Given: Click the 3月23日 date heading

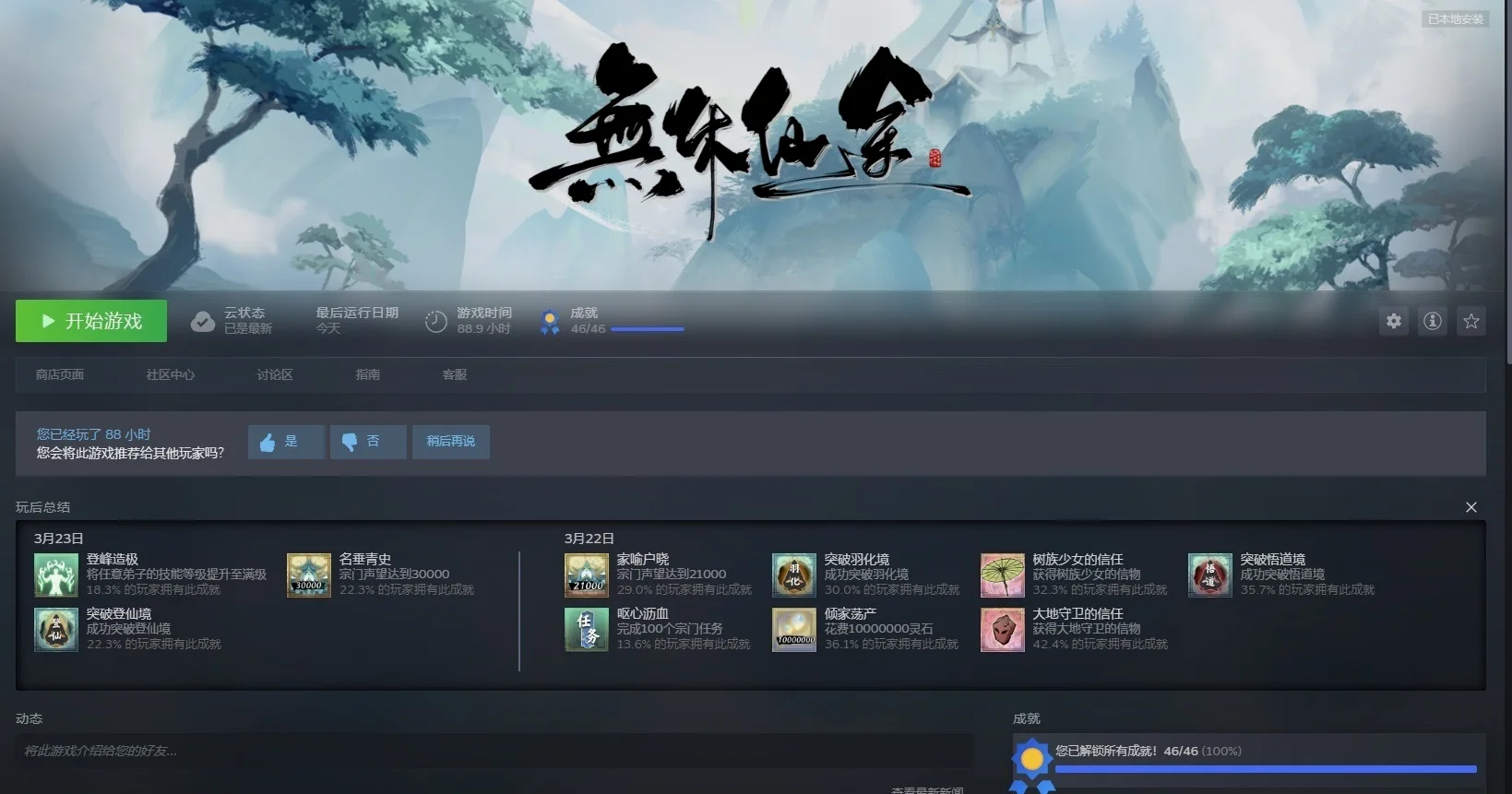Looking at the screenshot, I should [x=59, y=539].
